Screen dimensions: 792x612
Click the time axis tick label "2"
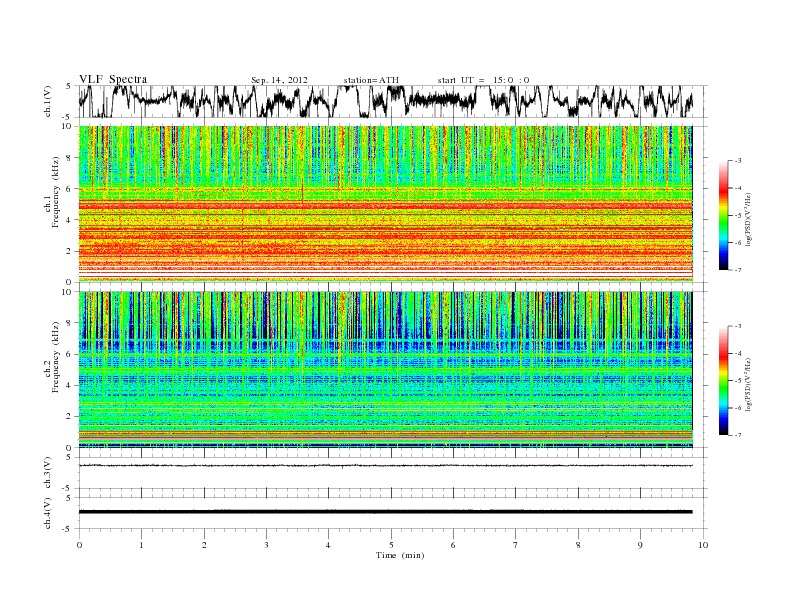point(204,545)
